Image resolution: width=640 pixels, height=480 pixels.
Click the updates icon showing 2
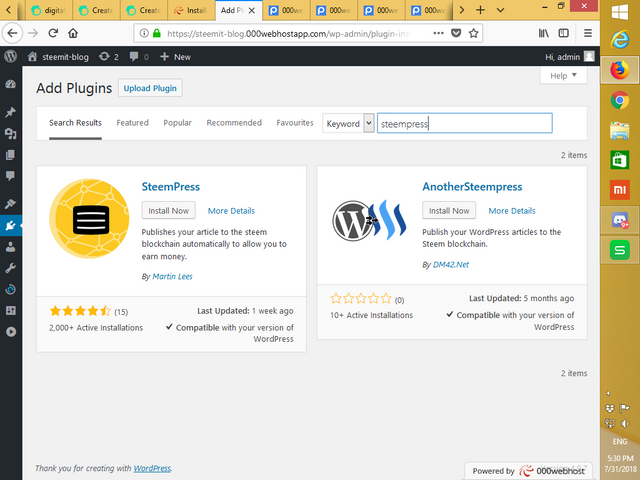click(109, 56)
